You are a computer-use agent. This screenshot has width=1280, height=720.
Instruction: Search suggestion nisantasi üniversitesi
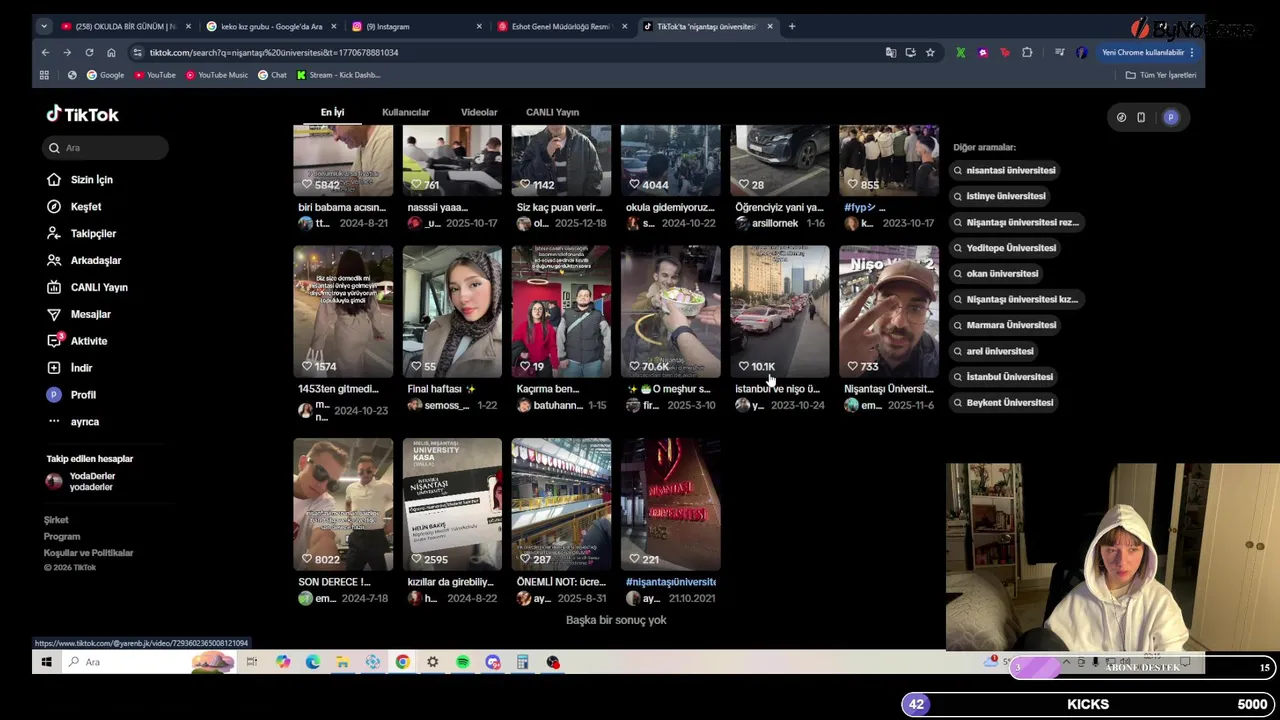[1006, 171]
